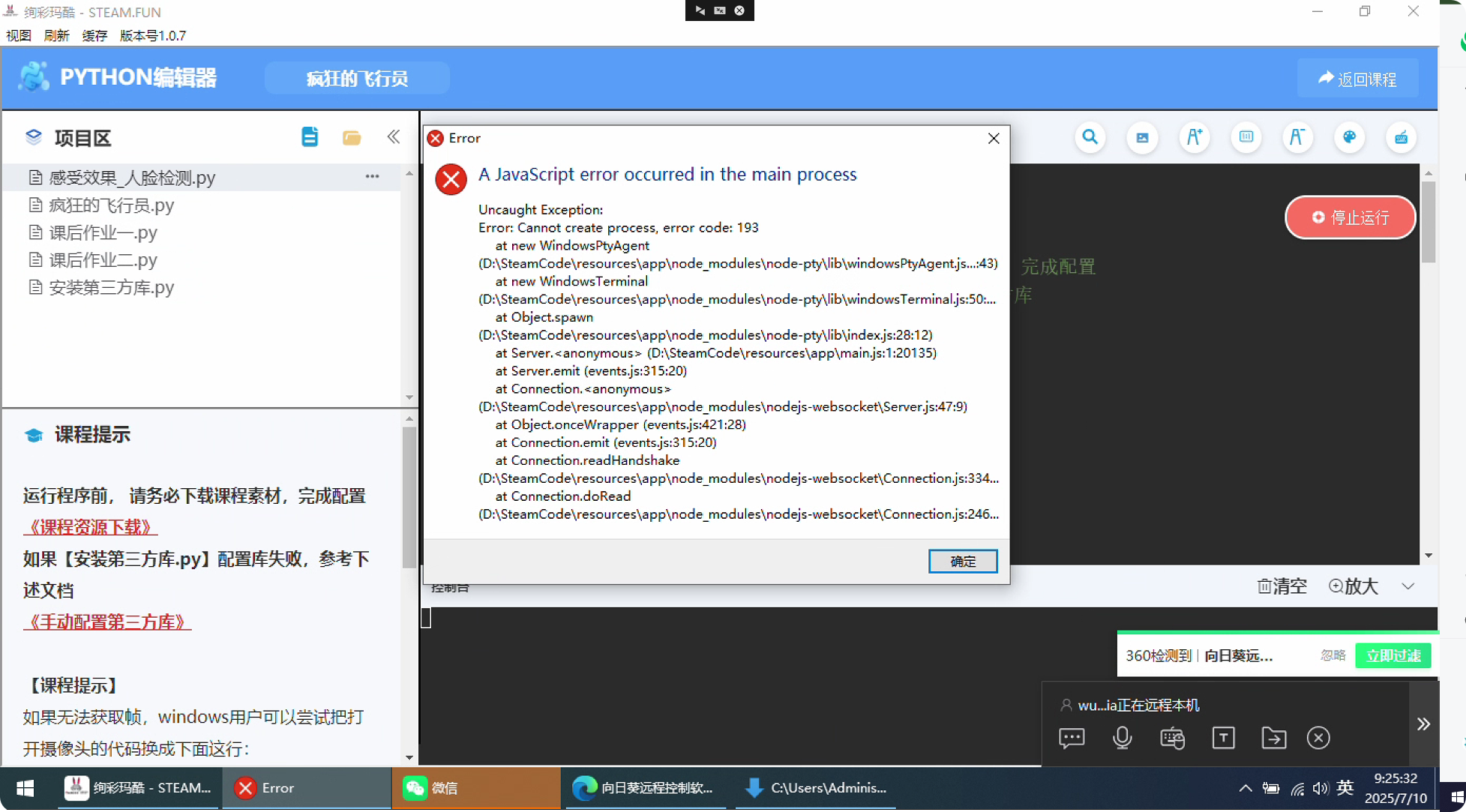The width and height of the screenshot is (1466, 812).
Task: Click 确定 to dismiss the error dialog
Action: [962, 561]
